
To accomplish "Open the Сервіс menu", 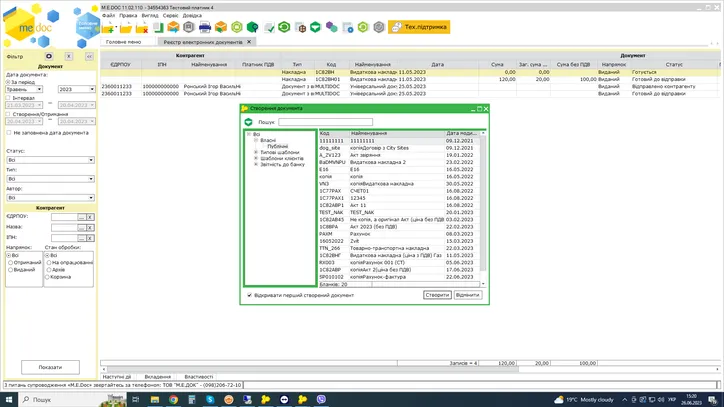I will 171,16.
